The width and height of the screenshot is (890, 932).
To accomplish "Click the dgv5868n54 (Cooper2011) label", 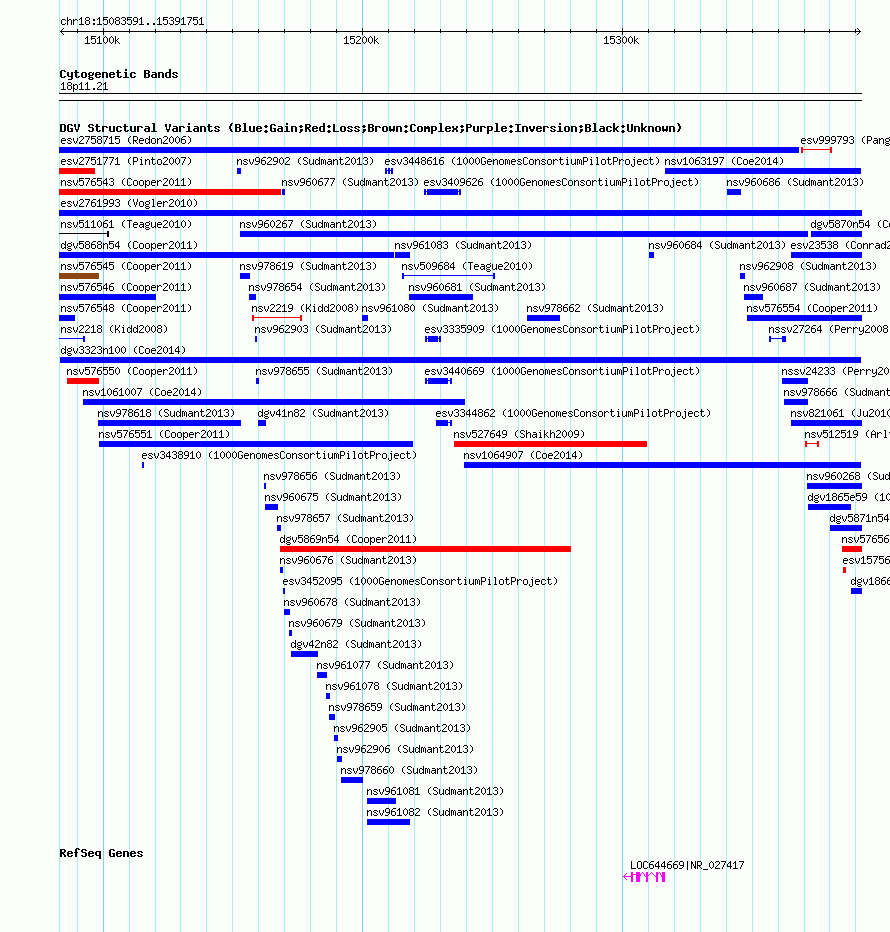I will 129,245.
